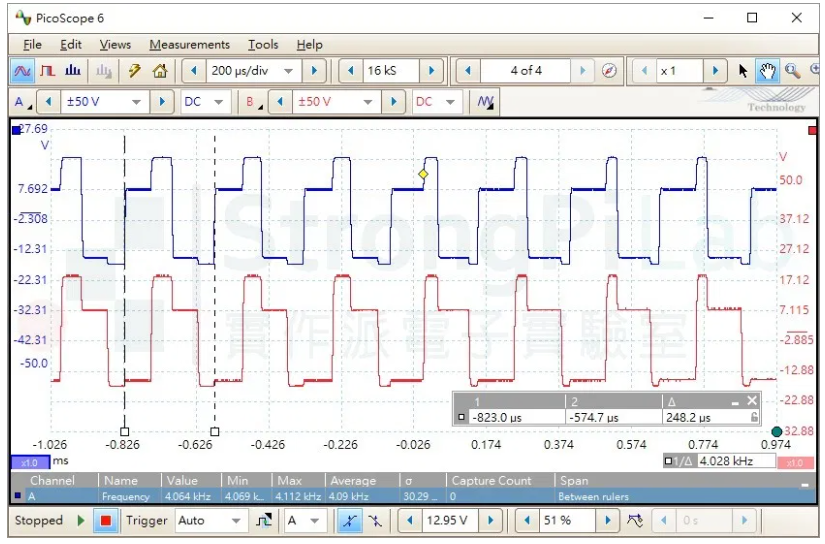Decrease Channel A voltage range

(48, 102)
